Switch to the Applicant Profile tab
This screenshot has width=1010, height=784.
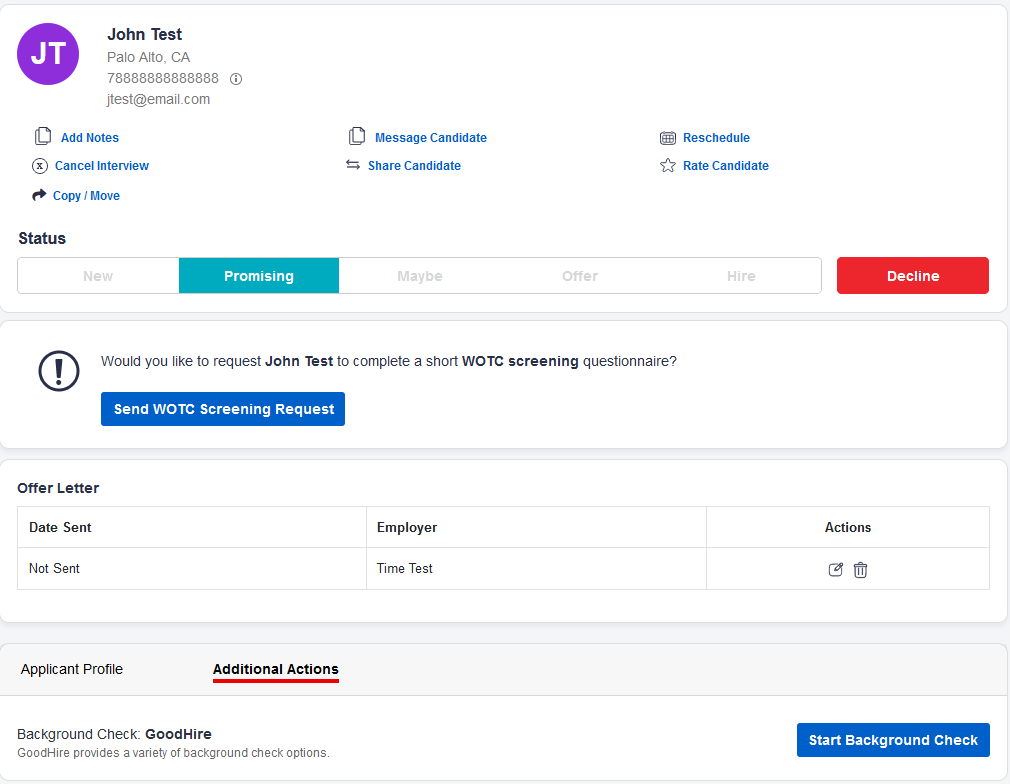coord(72,669)
